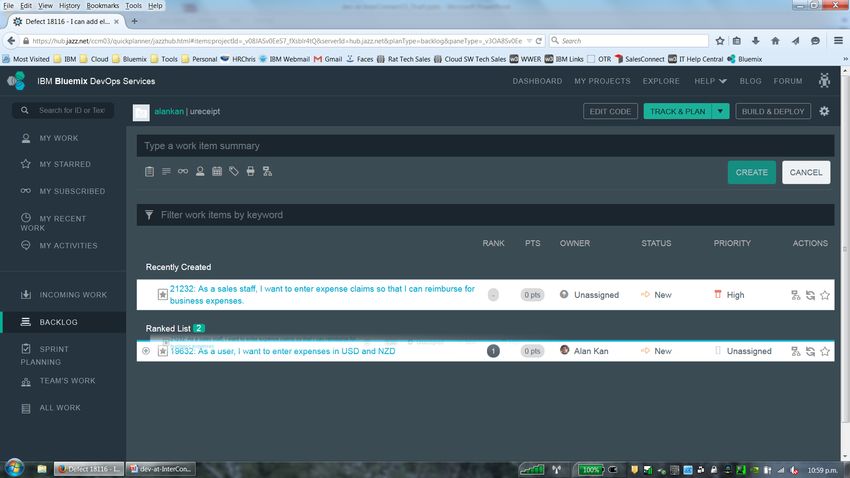Click hierarchy action icon for item 19632
This screenshot has height=478, width=850.
795,351
